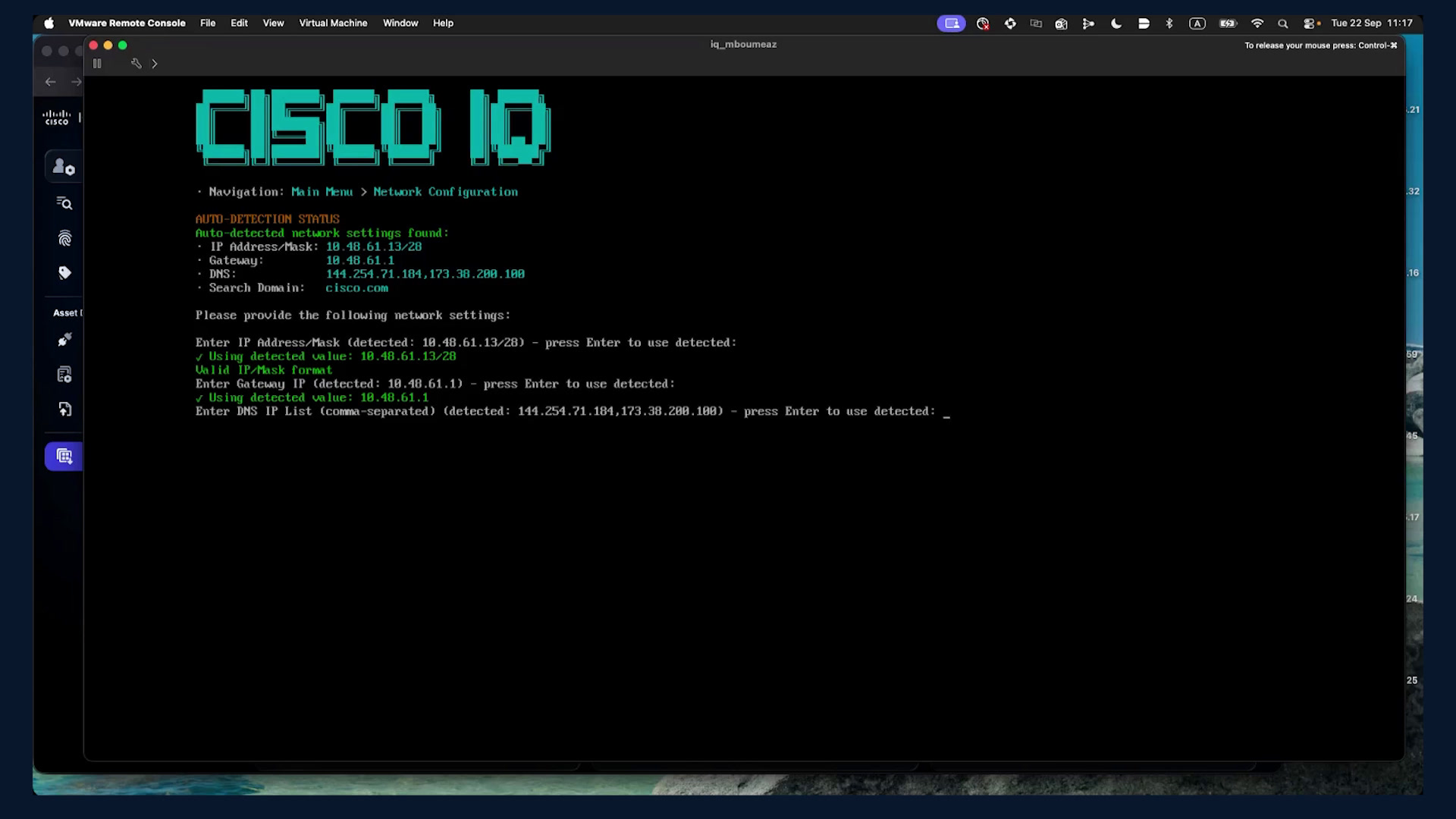Screen dimensions: 1456x819
Task: Open the Bluetooth menu bar icon
Action: tap(1169, 24)
